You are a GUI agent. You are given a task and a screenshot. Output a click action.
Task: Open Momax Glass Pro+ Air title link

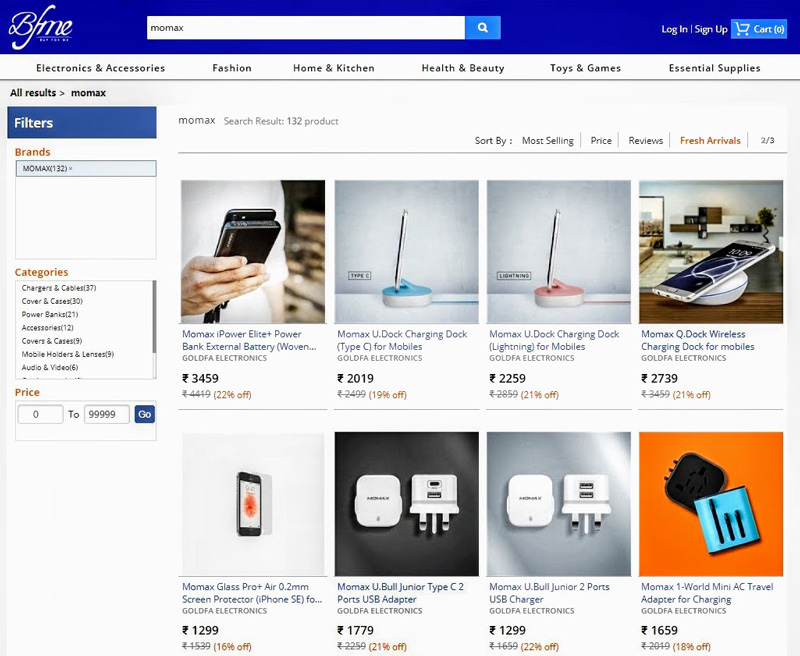tap(252, 593)
